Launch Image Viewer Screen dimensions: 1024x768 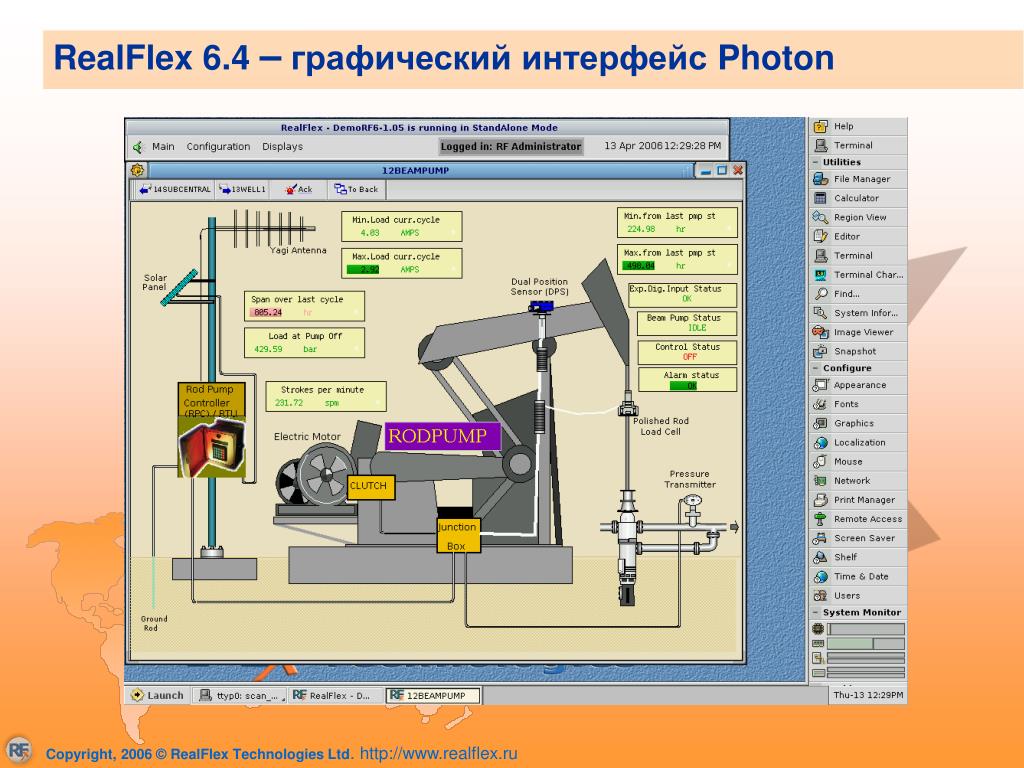pos(858,332)
